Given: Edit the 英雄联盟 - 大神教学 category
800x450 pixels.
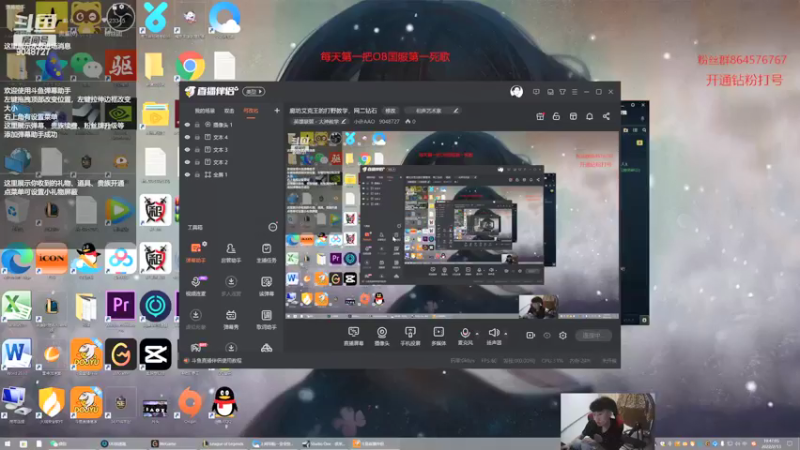Looking at the screenshot, I should tap(319, 121).
